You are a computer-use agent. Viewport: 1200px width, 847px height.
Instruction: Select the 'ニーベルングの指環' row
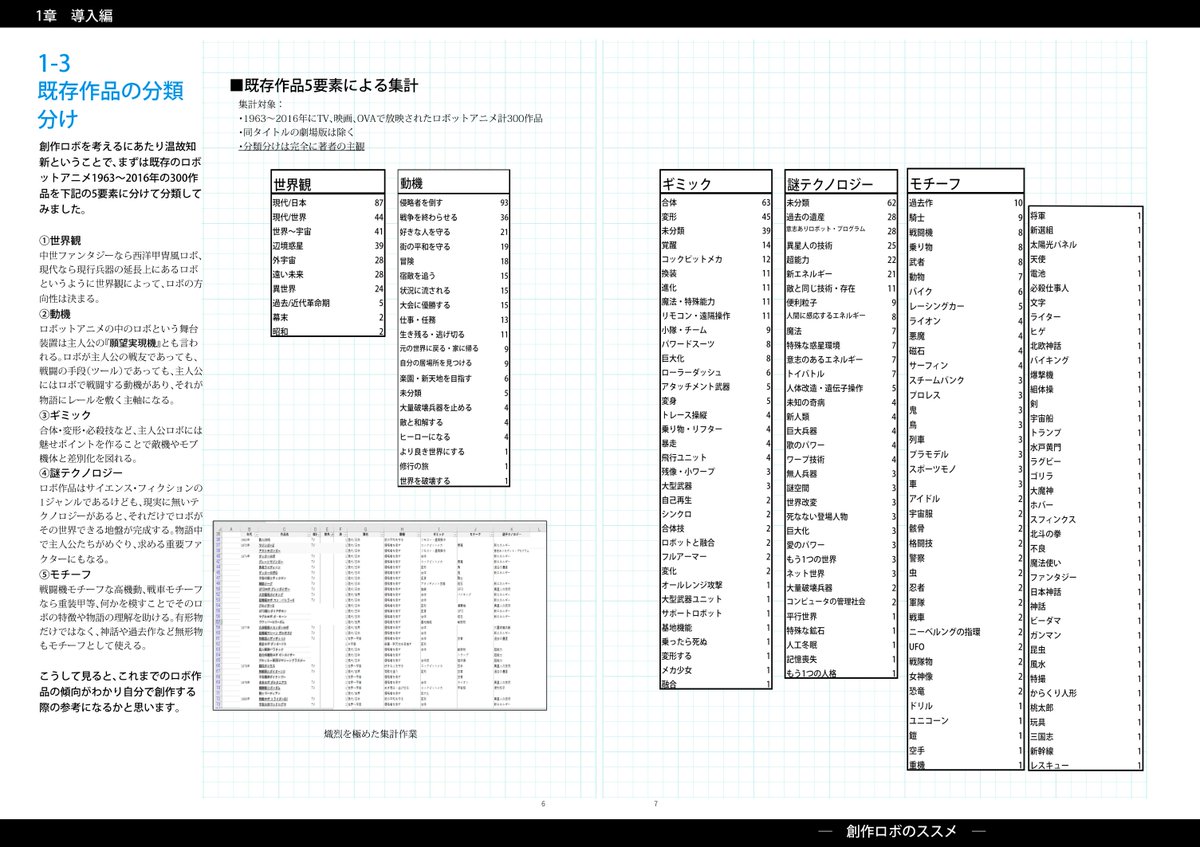point(966,632)
